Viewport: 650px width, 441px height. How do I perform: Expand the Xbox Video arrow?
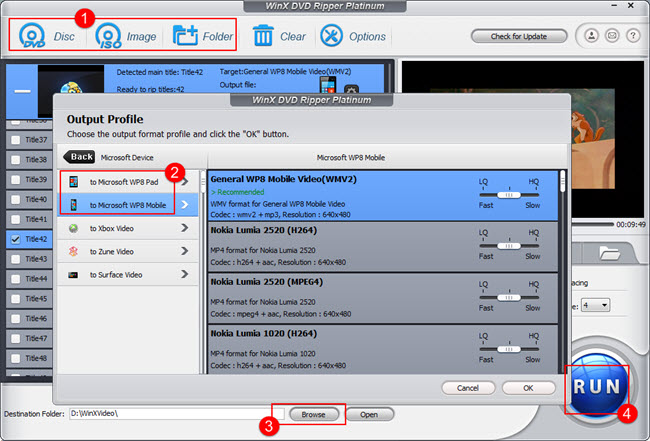[x=185, y=228]
